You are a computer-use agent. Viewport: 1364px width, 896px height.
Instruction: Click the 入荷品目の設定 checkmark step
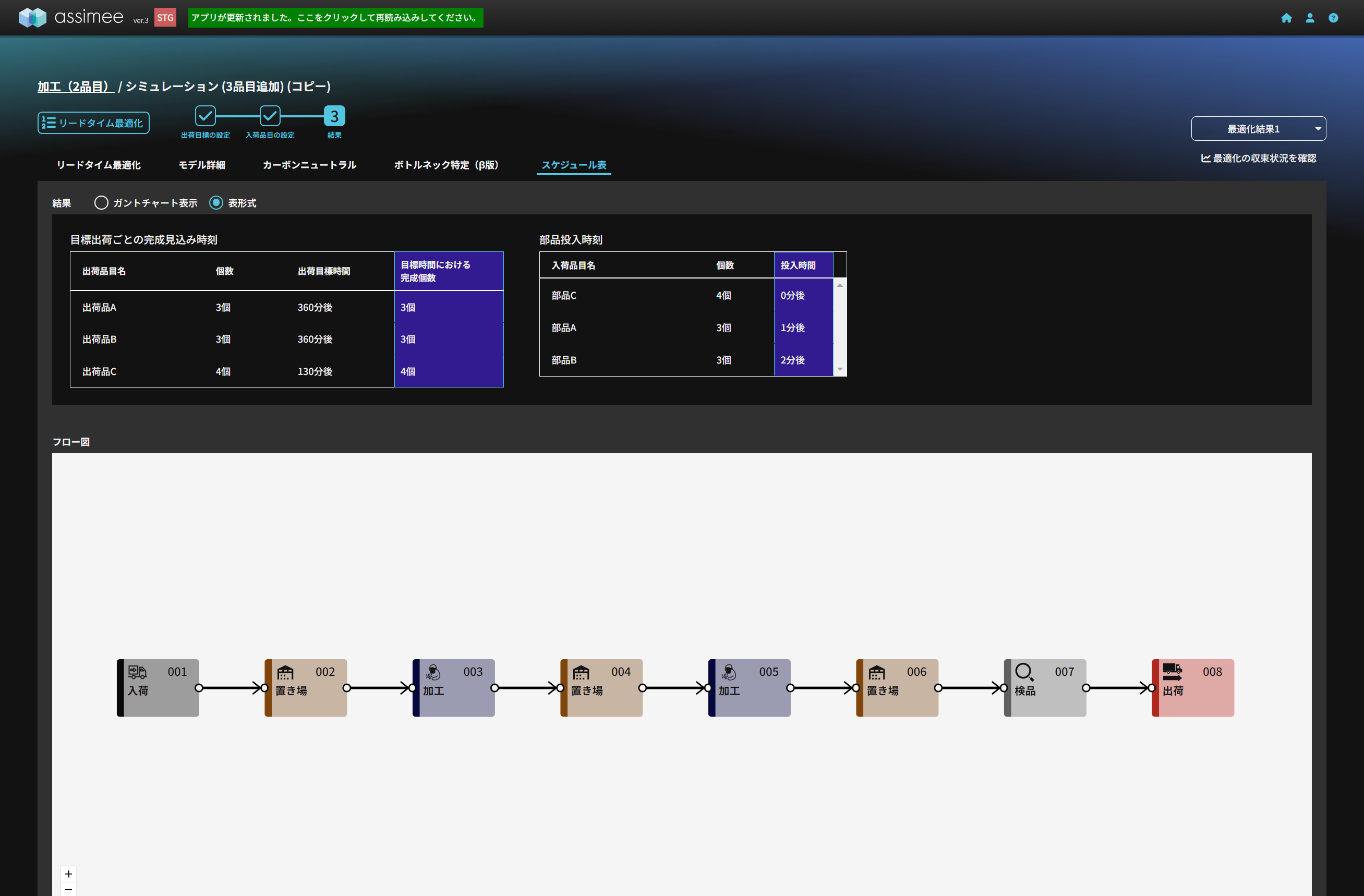pyautogui.click(x=270, y=116)
